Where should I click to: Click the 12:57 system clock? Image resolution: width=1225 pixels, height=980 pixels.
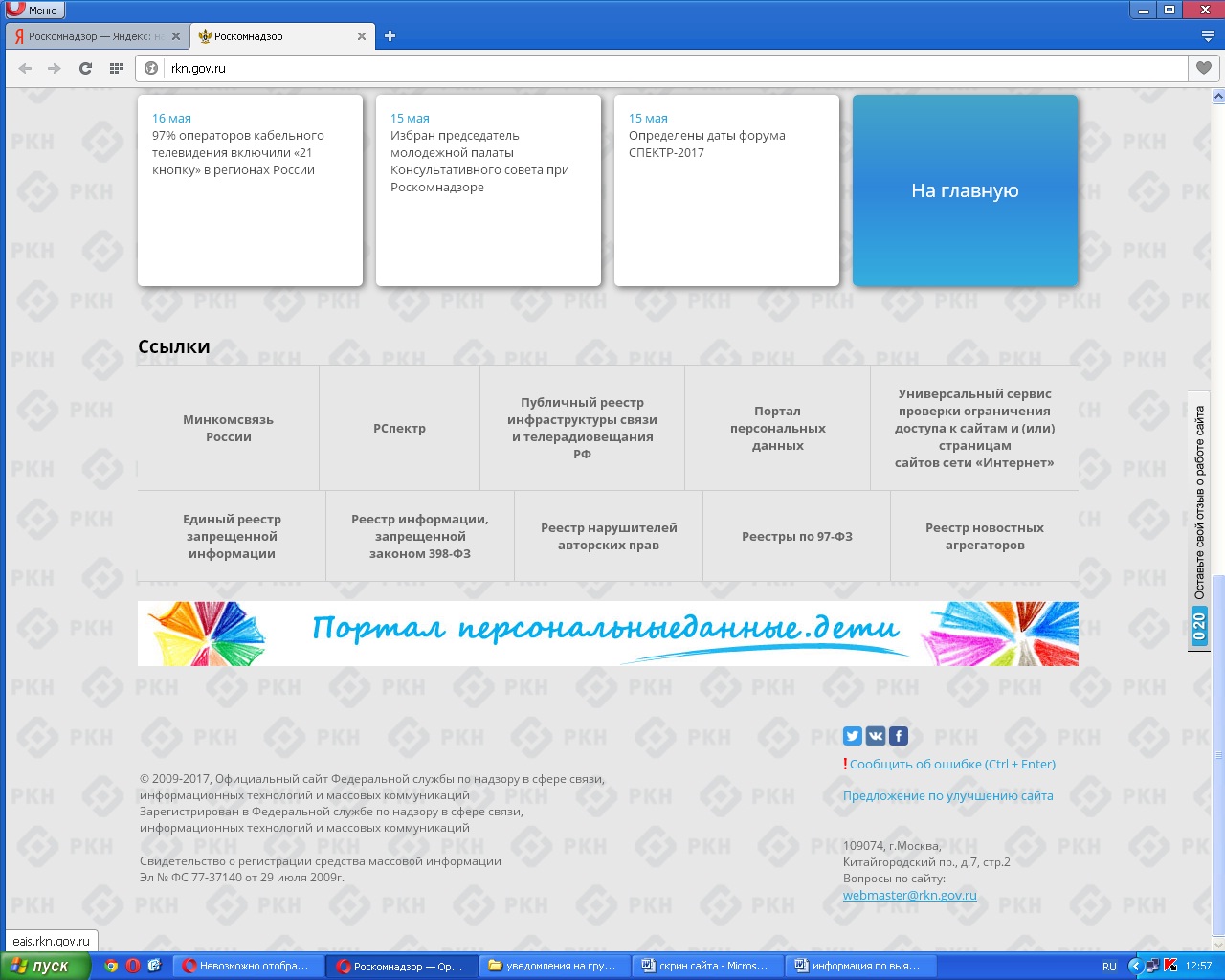(x=1198, y=967)
